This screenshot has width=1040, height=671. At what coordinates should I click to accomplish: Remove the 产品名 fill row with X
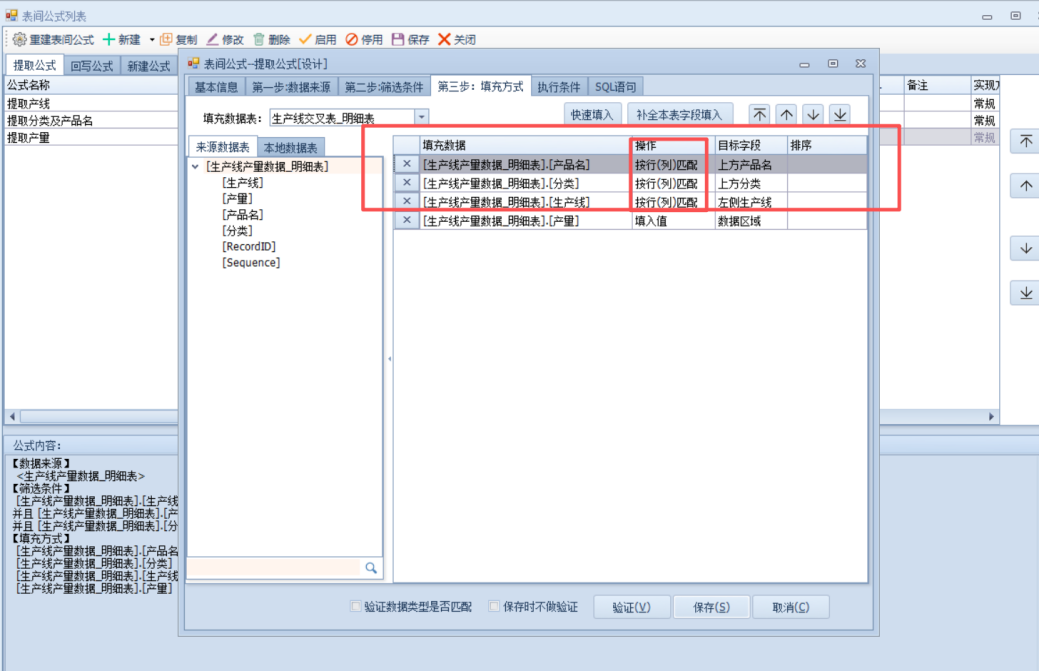coord(406,164)
